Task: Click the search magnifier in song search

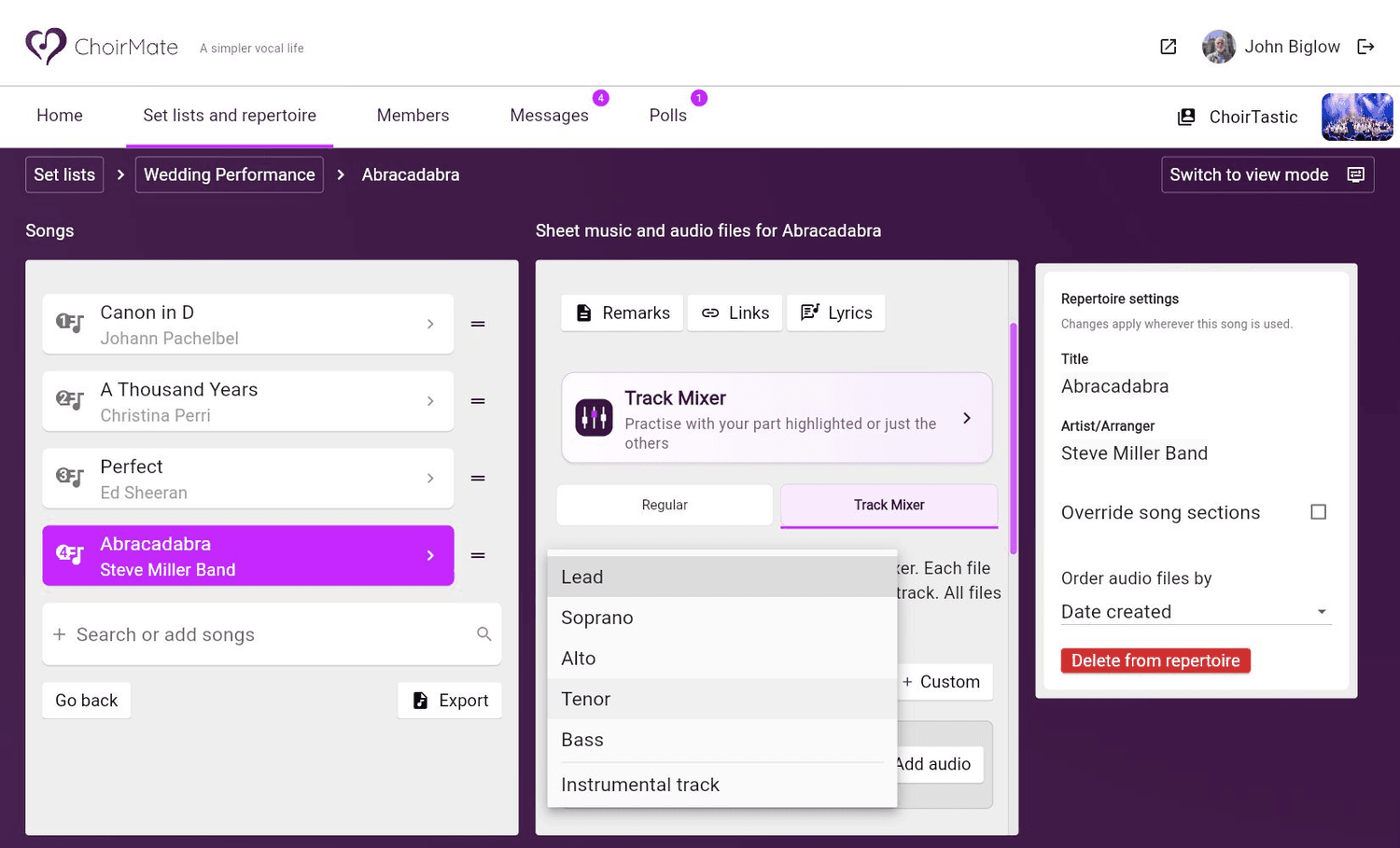Action: tap(483, 634)
